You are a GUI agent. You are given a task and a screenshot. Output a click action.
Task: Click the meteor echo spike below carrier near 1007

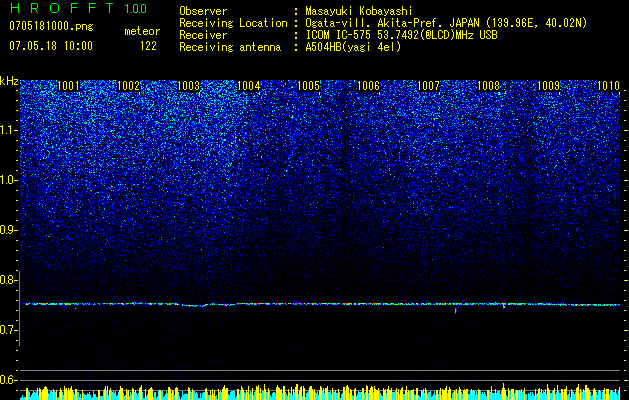click(455, 311)
